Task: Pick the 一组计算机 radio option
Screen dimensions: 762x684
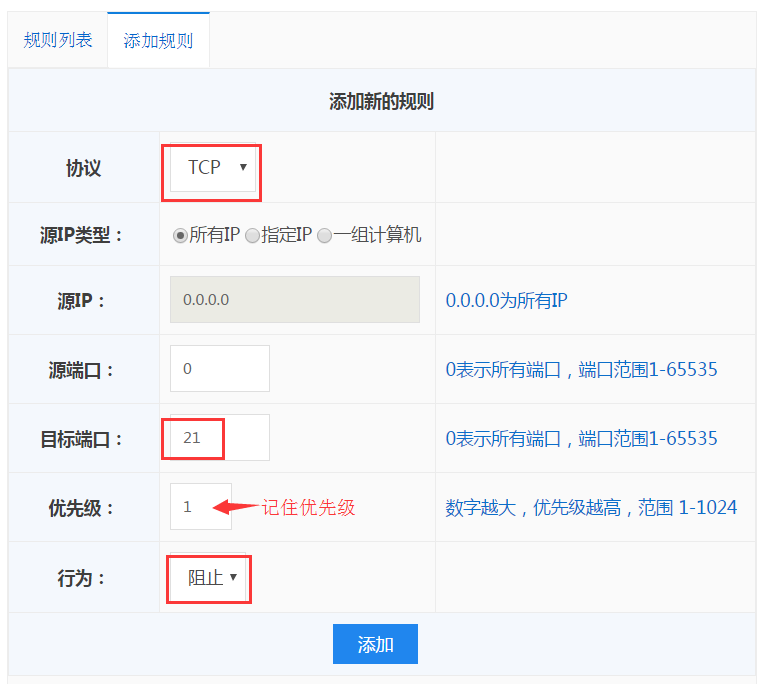Action: [324, 236]
